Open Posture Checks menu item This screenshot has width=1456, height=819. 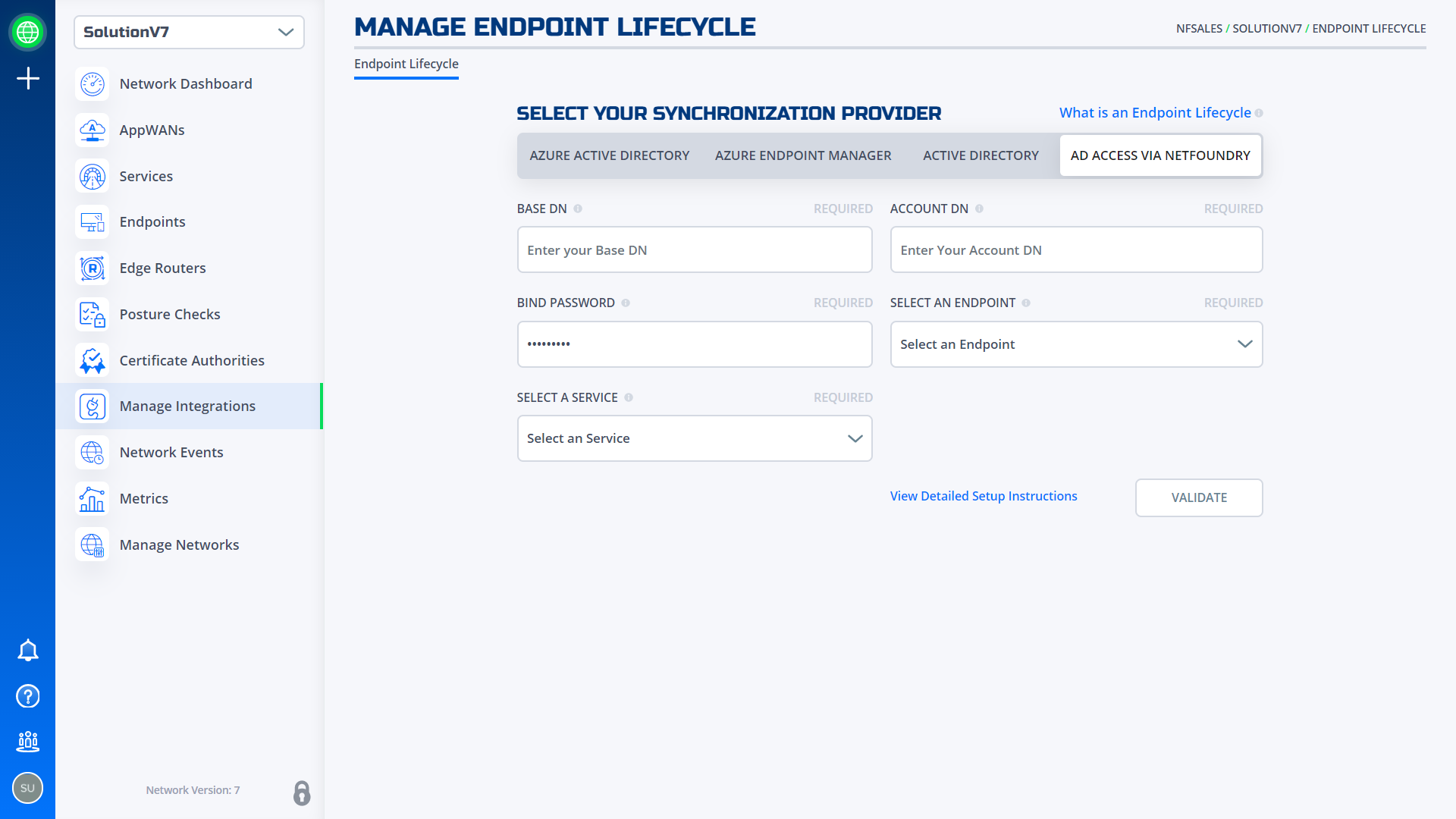190,315
